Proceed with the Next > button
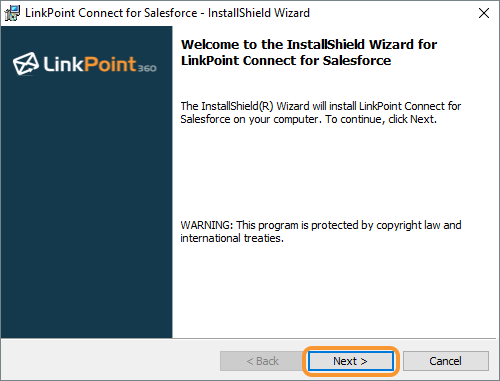 350,361
